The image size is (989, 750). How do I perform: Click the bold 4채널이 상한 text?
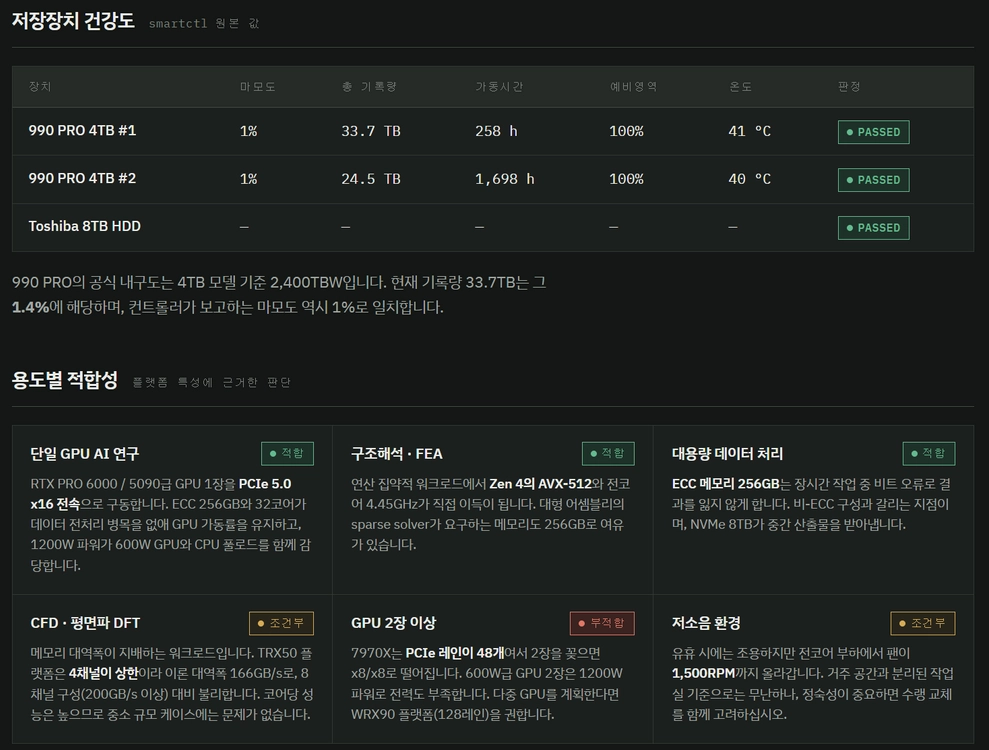tap(103, 673)
